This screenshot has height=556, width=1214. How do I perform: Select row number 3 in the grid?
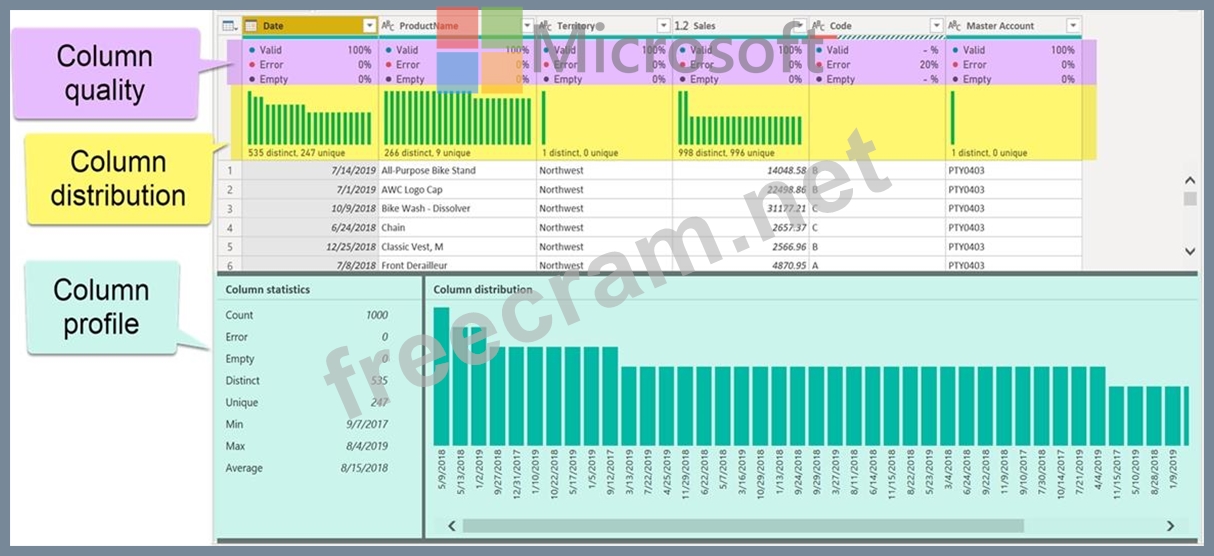point(229,209)
